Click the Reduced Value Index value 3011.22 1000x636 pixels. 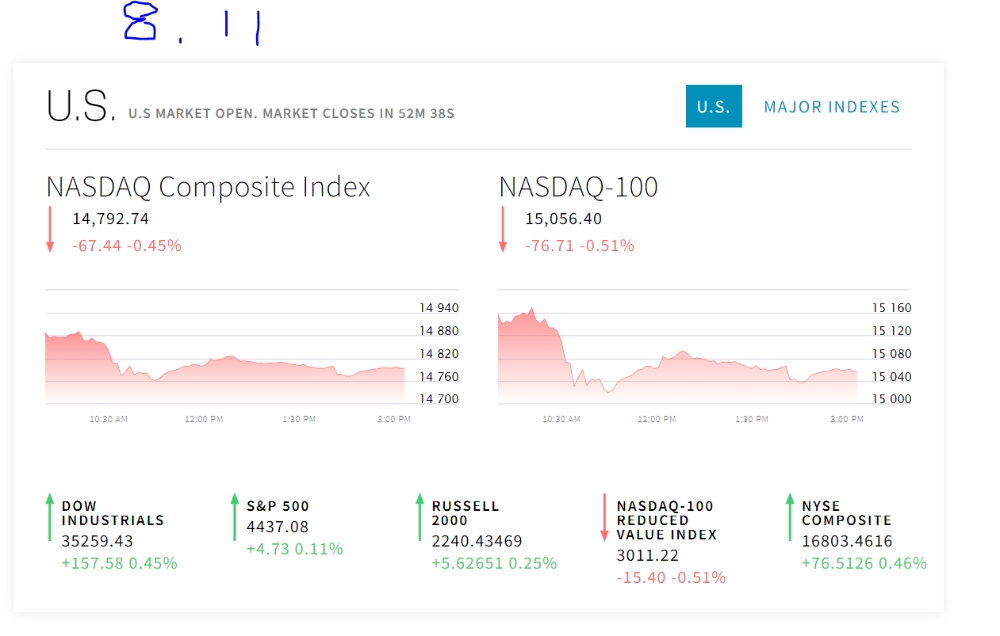pyautogui.click(x=647, y=556)
